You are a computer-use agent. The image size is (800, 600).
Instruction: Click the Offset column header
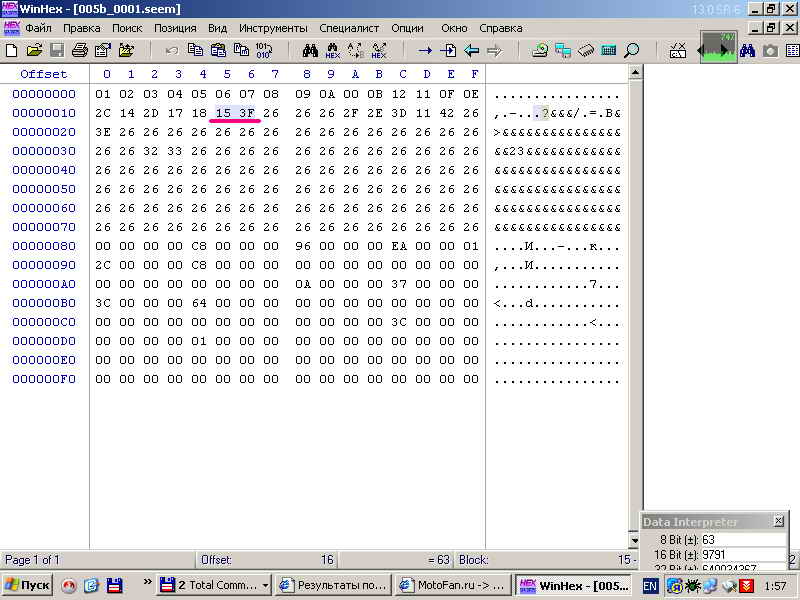pos(44,74)
